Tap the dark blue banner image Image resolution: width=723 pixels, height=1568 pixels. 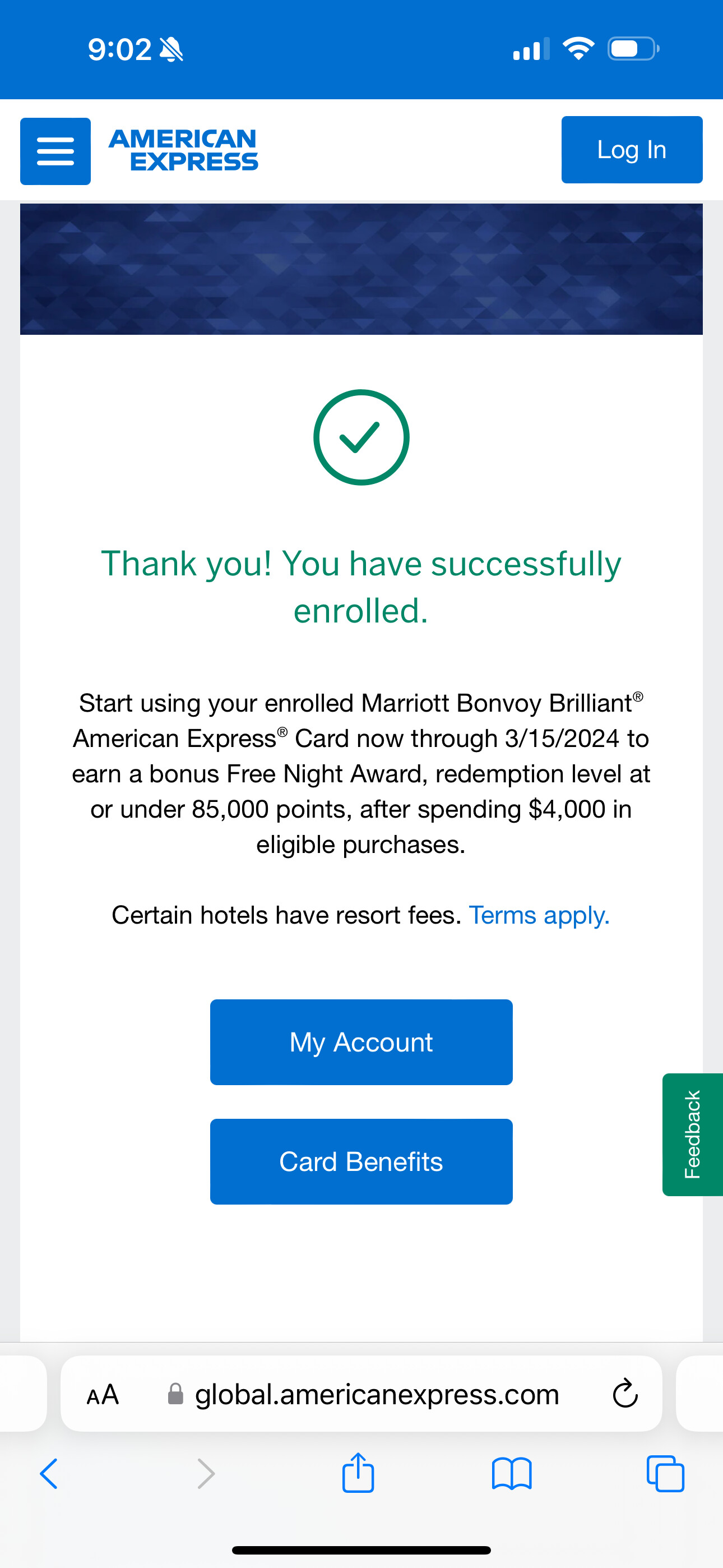tap(361, 269)
